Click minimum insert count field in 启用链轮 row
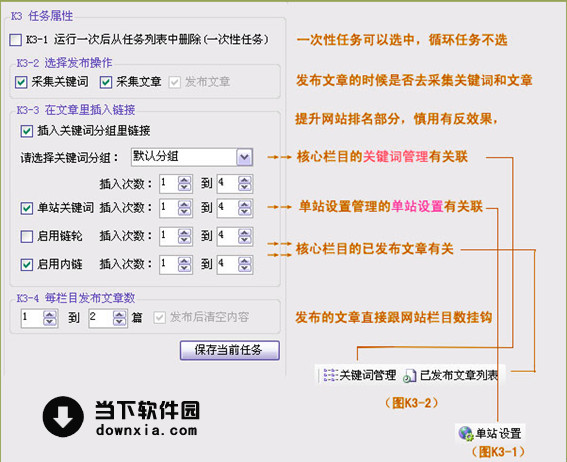Viewport: 567px width, 462px height. pyautogui.click(x=169, y=236)
